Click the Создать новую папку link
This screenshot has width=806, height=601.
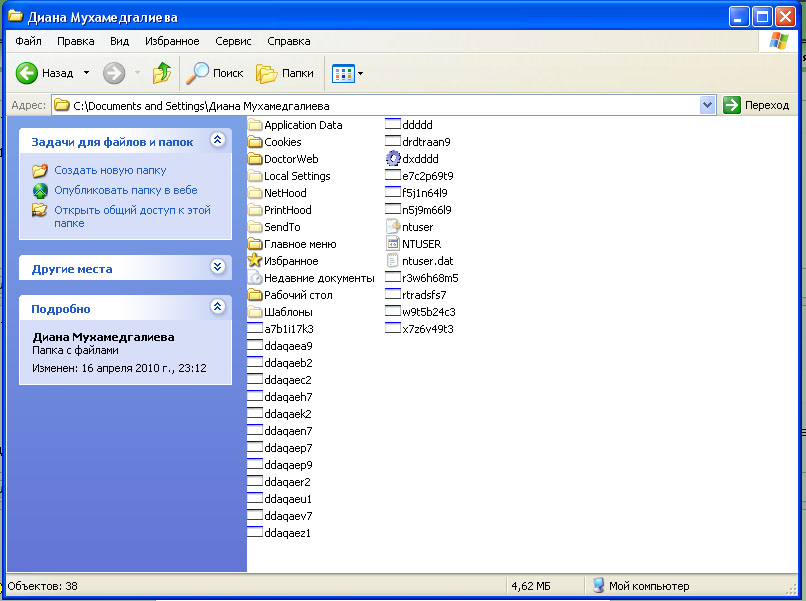110,170
